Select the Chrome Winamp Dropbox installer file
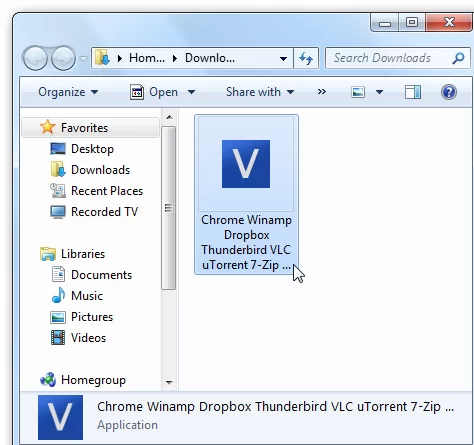The width and height of the screenshot is (474, 445). pos(246,195)
